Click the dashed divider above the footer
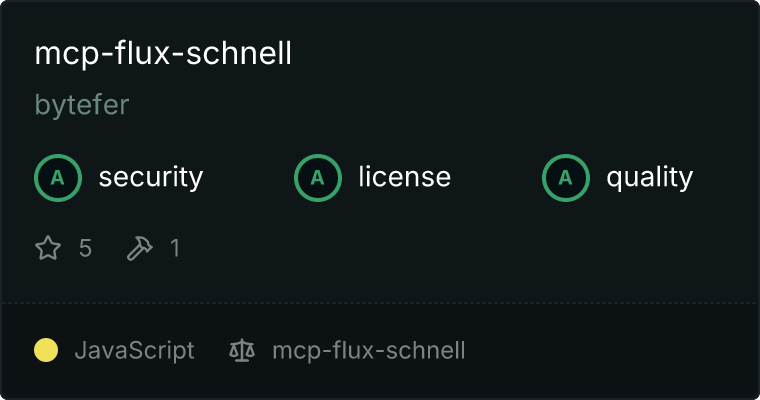Image resolution: width=760 pixels, height=400 pixels. (380, 303)
